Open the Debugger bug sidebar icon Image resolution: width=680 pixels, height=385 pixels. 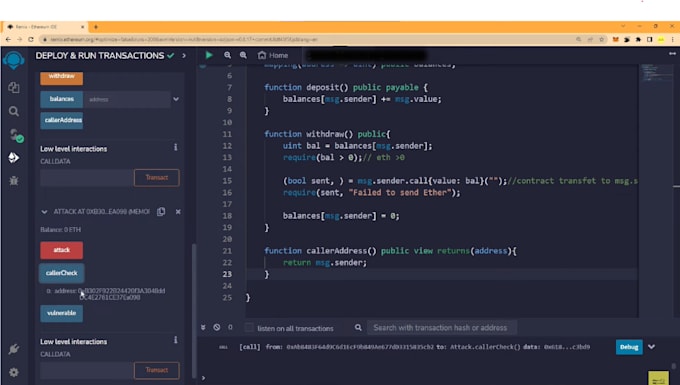click(14, 181)
